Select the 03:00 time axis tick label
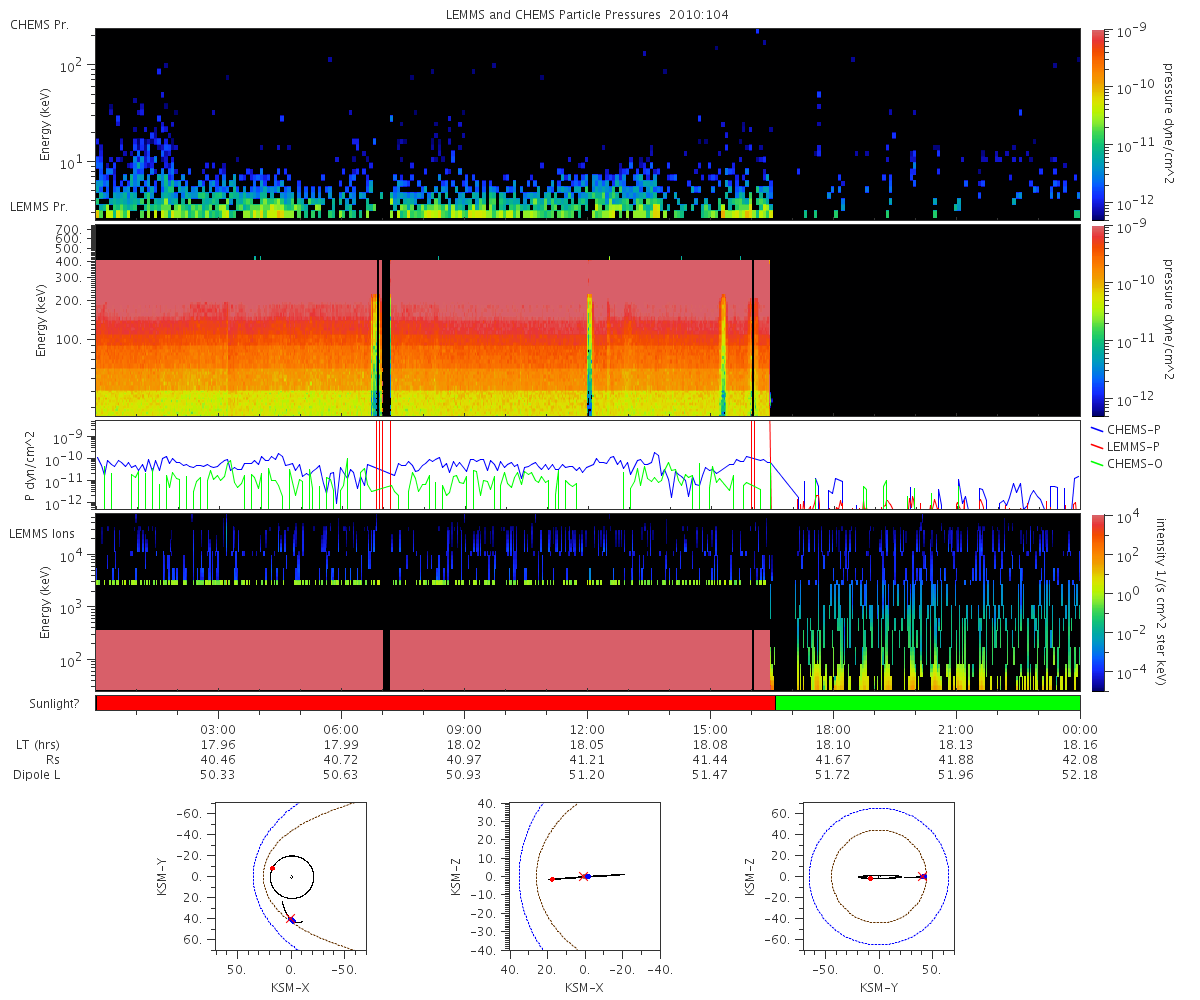Viewport: 1200px width, 1000px height. [218, 730]
